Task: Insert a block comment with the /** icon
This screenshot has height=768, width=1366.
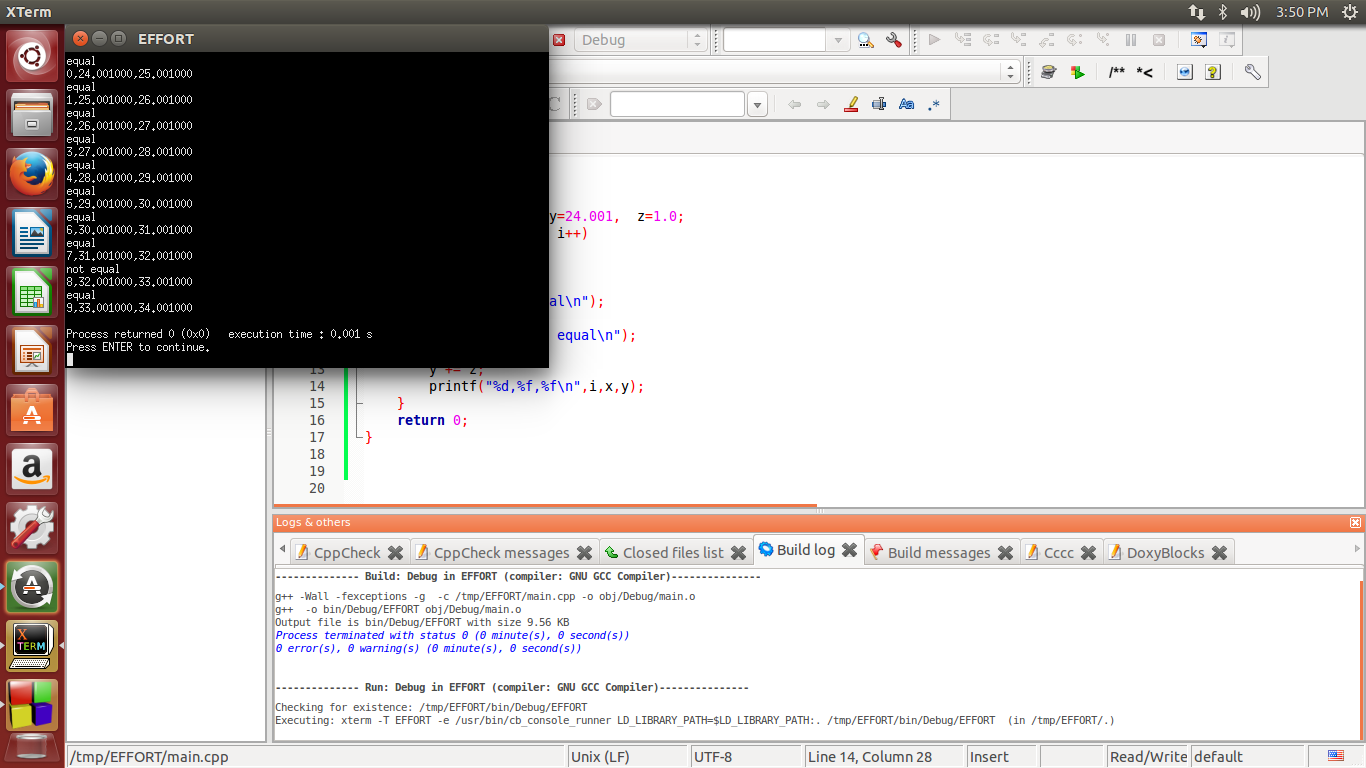Action: coord(1116,72)
